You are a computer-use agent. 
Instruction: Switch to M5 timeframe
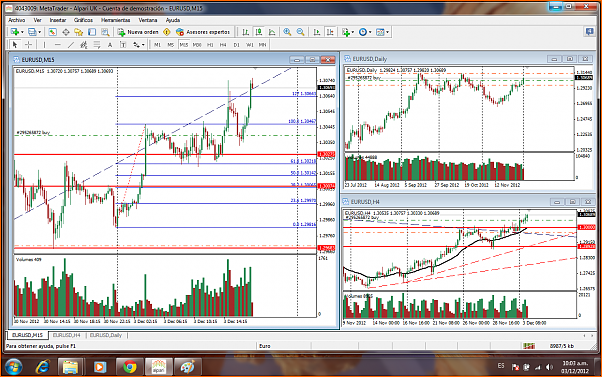pos(170,45)
